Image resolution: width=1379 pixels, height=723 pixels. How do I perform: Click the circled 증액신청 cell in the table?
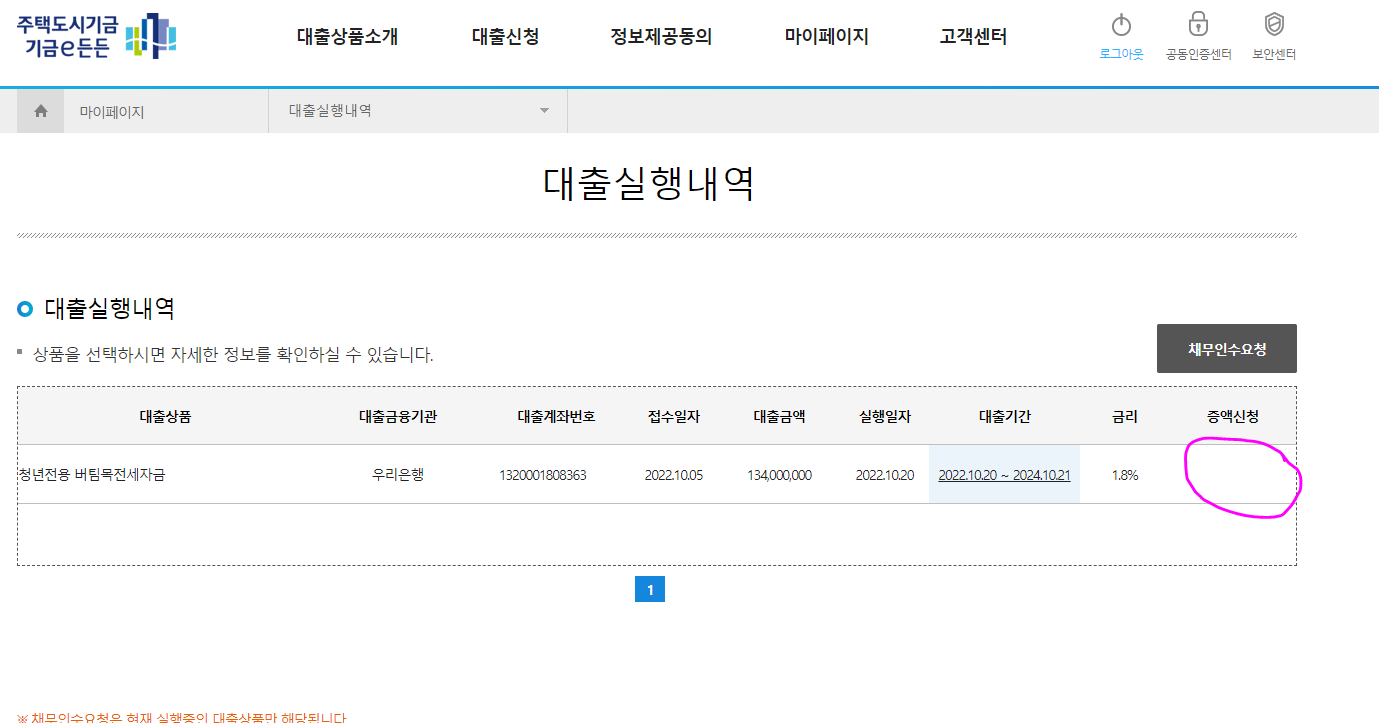[x=1237, y=475]
